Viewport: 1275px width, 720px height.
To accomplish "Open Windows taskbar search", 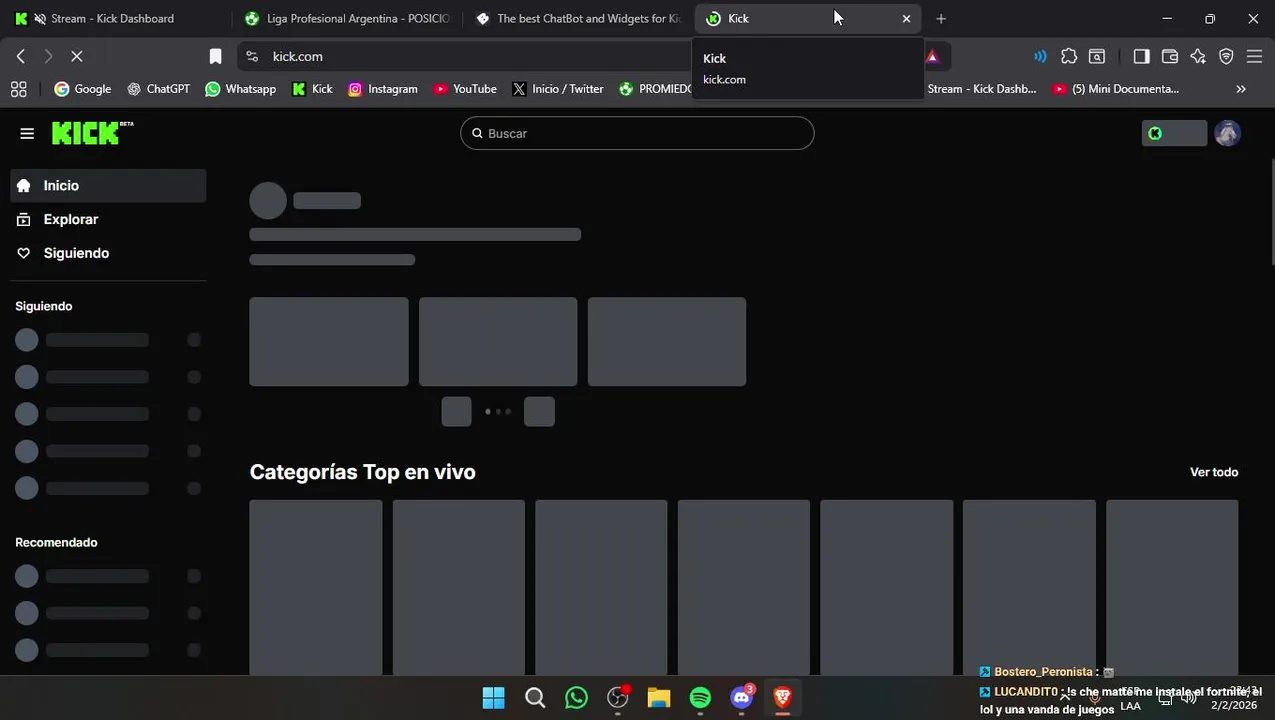I will click(x=535, y=697).
